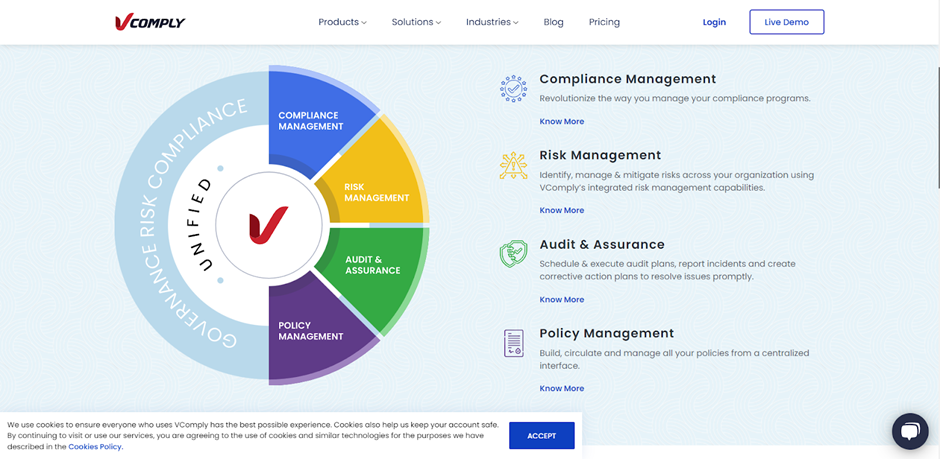Click the Compliance Management badge icon
940x459 pixels.
coord(513,89)
